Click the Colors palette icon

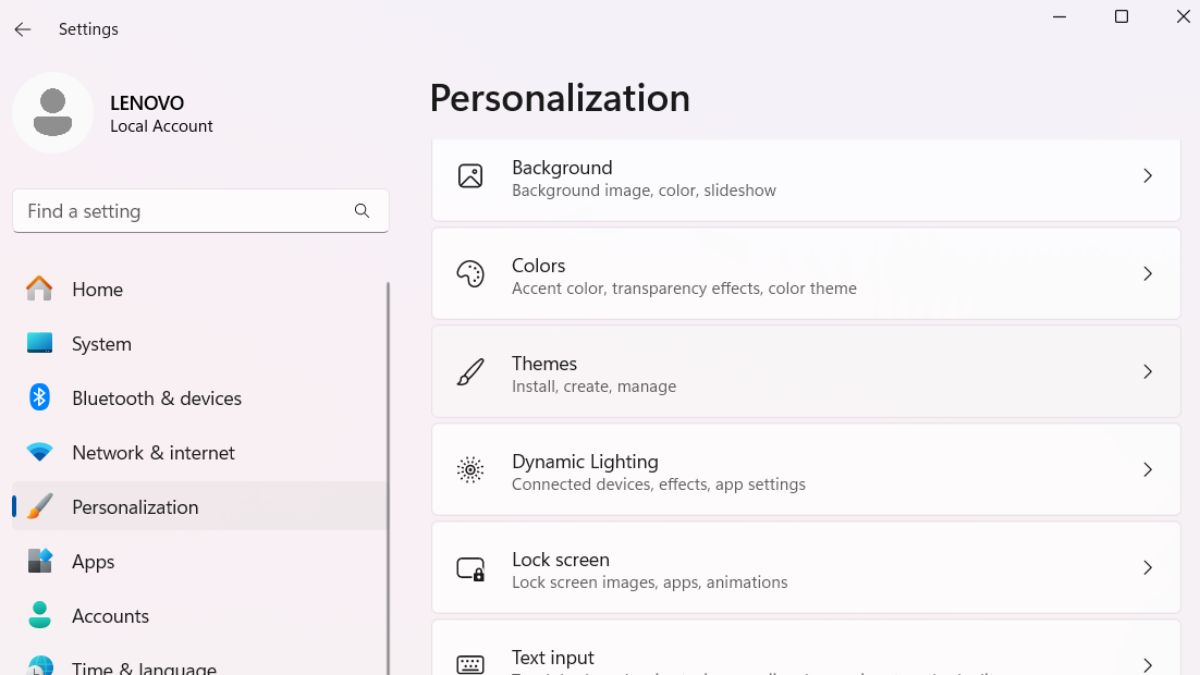pos(470,274)
